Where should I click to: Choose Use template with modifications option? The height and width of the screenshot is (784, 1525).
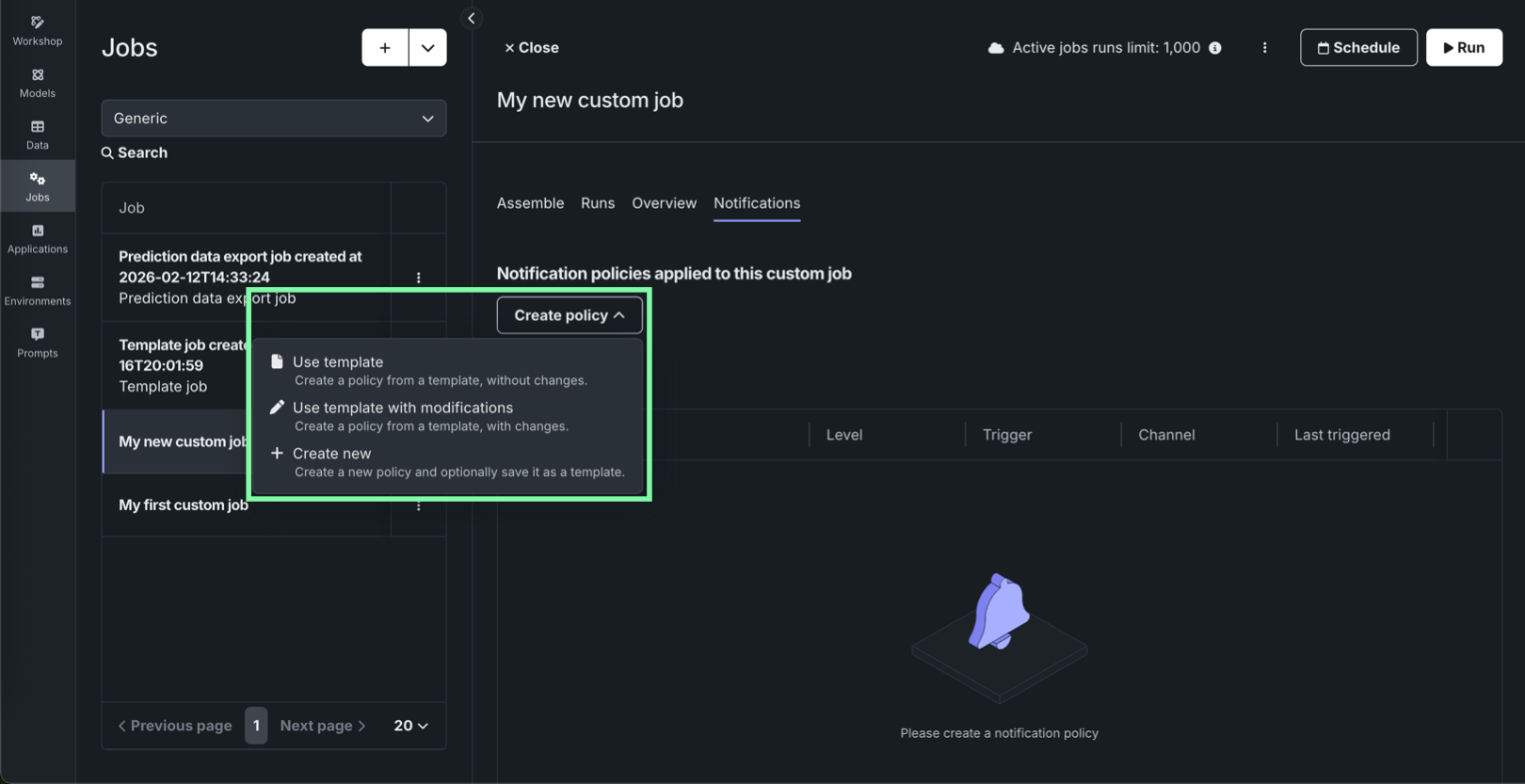(x=403, y=408)
